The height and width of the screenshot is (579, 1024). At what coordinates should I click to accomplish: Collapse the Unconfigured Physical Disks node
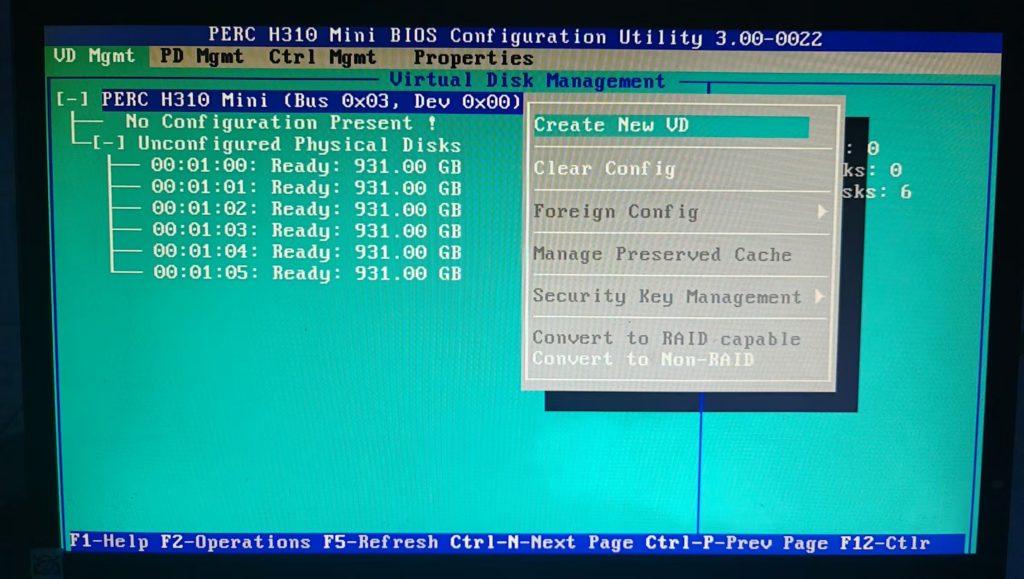click(108, 143)
